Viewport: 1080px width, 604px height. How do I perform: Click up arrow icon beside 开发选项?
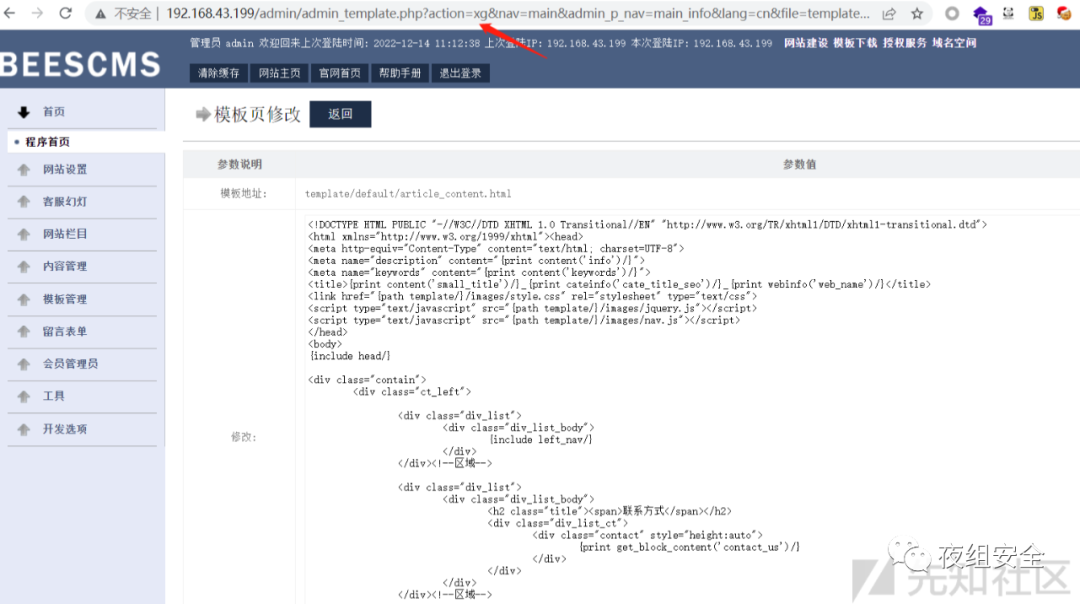point(24,429)
